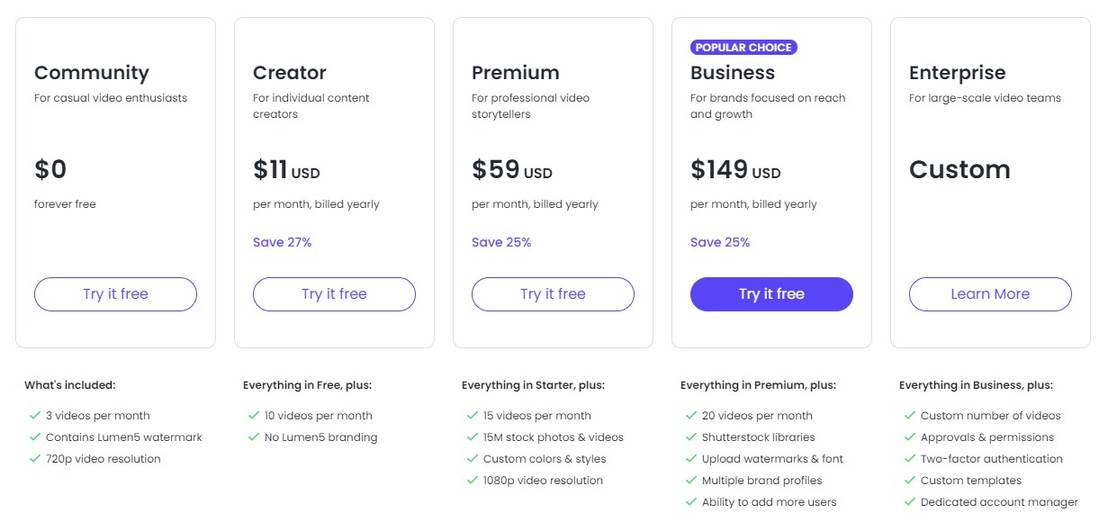The width and height of the screenshot is (1108, 531).
Task: Open Learn More for the Enterprise plan
Action: pyautogui.click(x=990, y=294)
